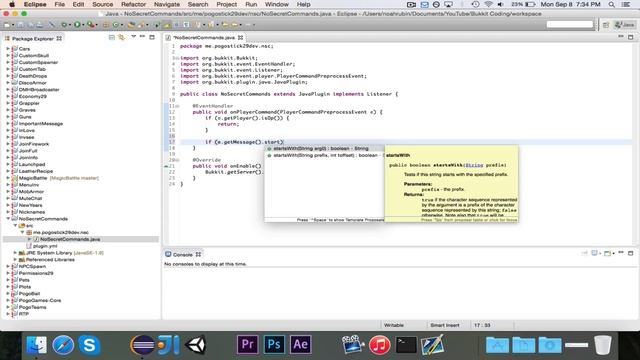Collapse the NoSecretCommands project
640x360 pixels.
(8, 219)
